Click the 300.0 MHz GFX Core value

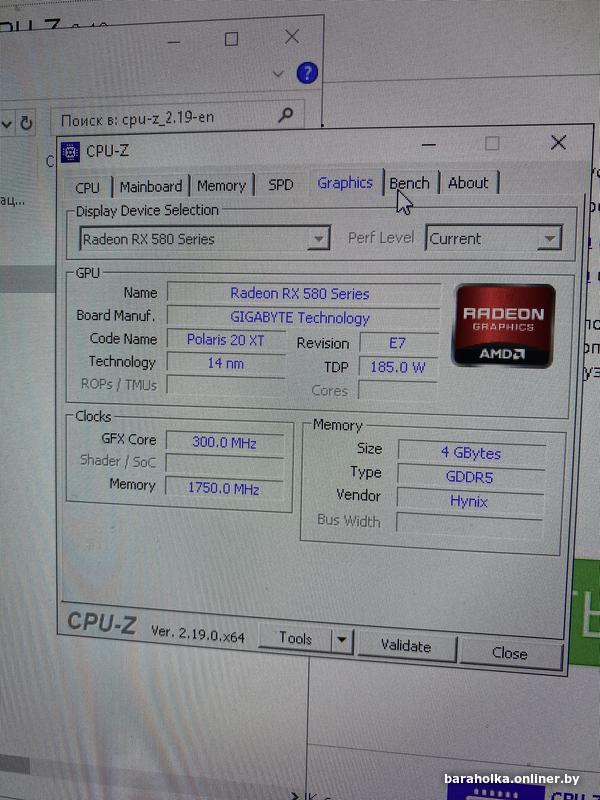coord(225,442)
